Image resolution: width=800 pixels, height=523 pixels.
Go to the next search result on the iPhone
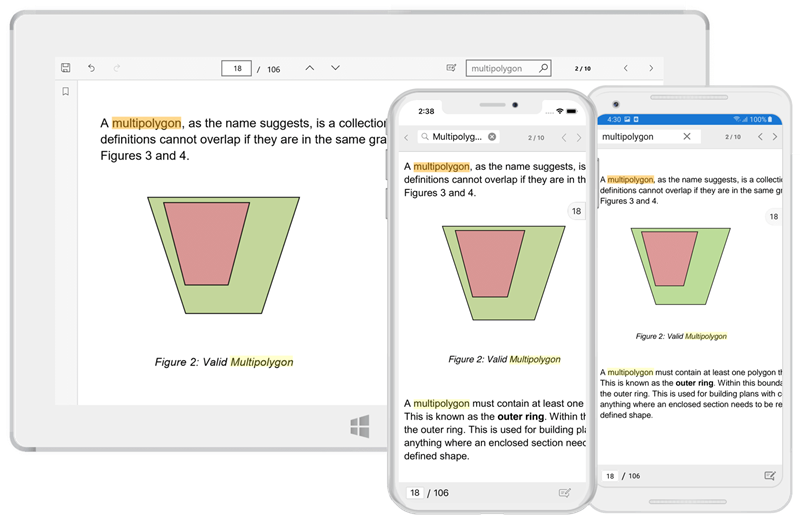pyautogui.click(x=580, y=137)
